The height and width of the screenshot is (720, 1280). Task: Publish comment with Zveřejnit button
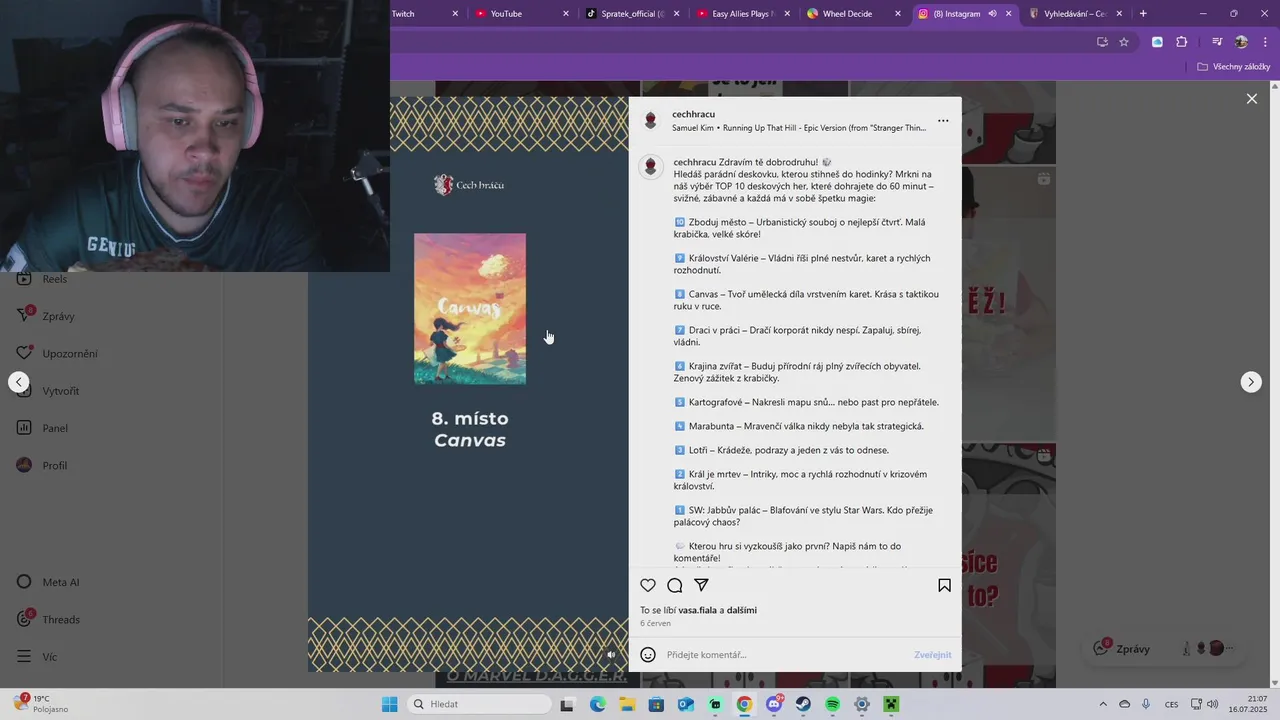click(x=932, y=654)
